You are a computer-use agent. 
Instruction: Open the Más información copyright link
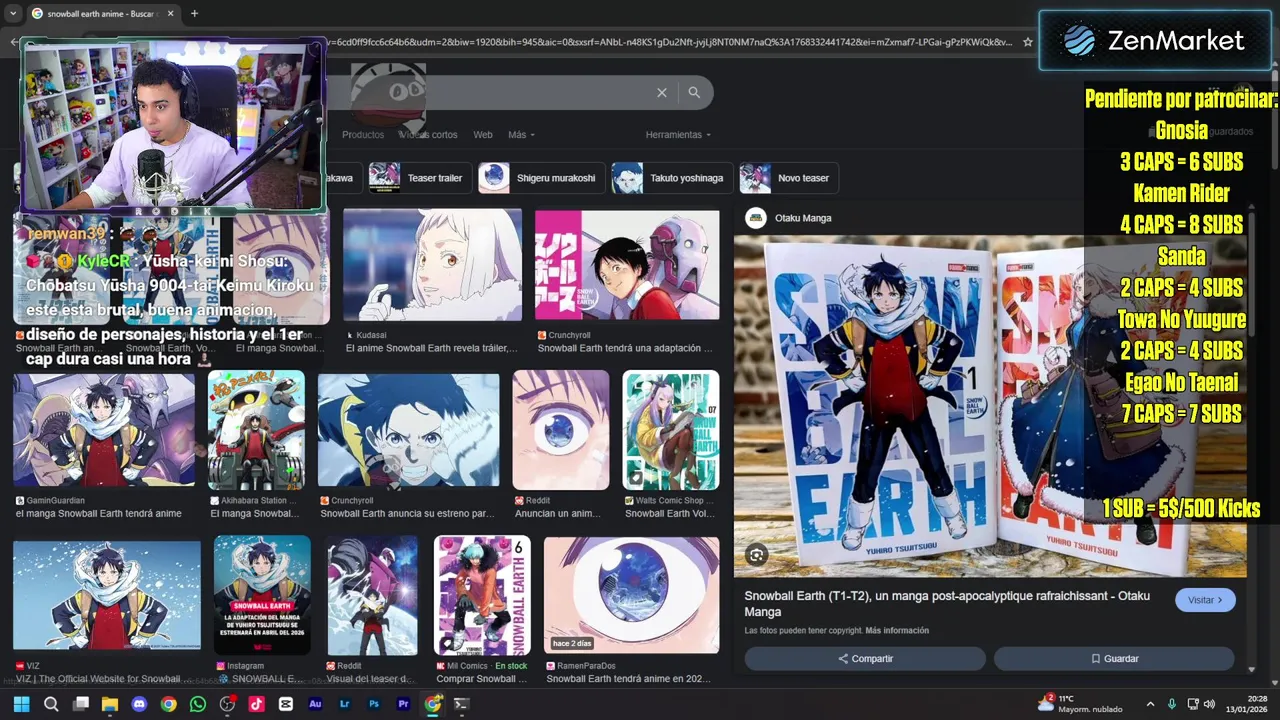tap(897, 631)
